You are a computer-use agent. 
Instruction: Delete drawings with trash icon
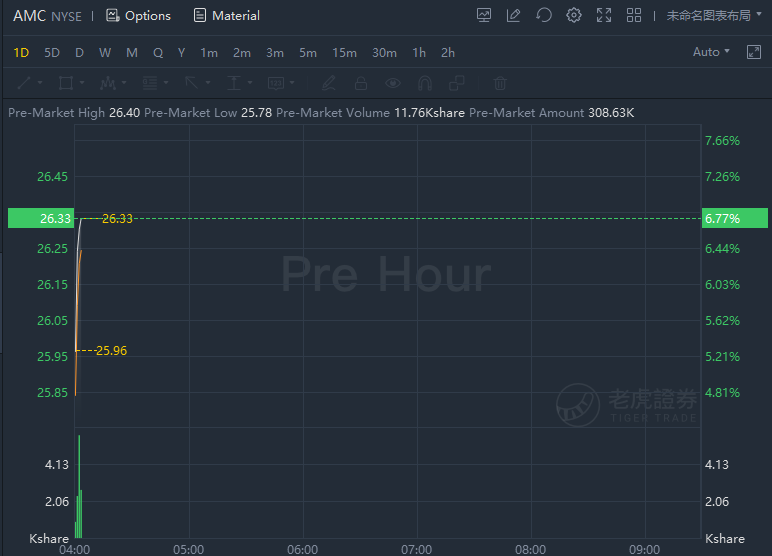coord(500,83)
